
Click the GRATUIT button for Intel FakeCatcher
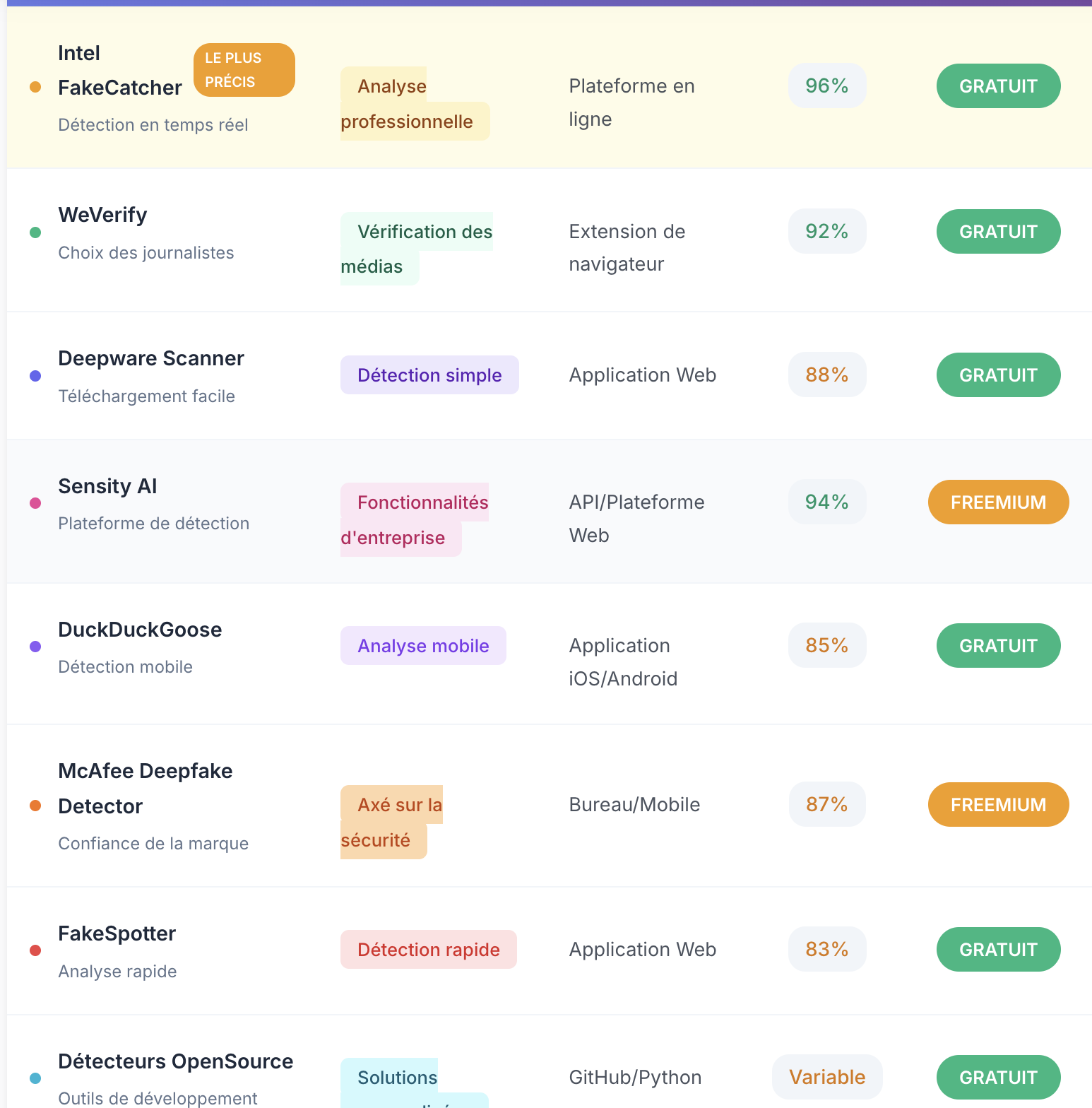click(998, 86)
